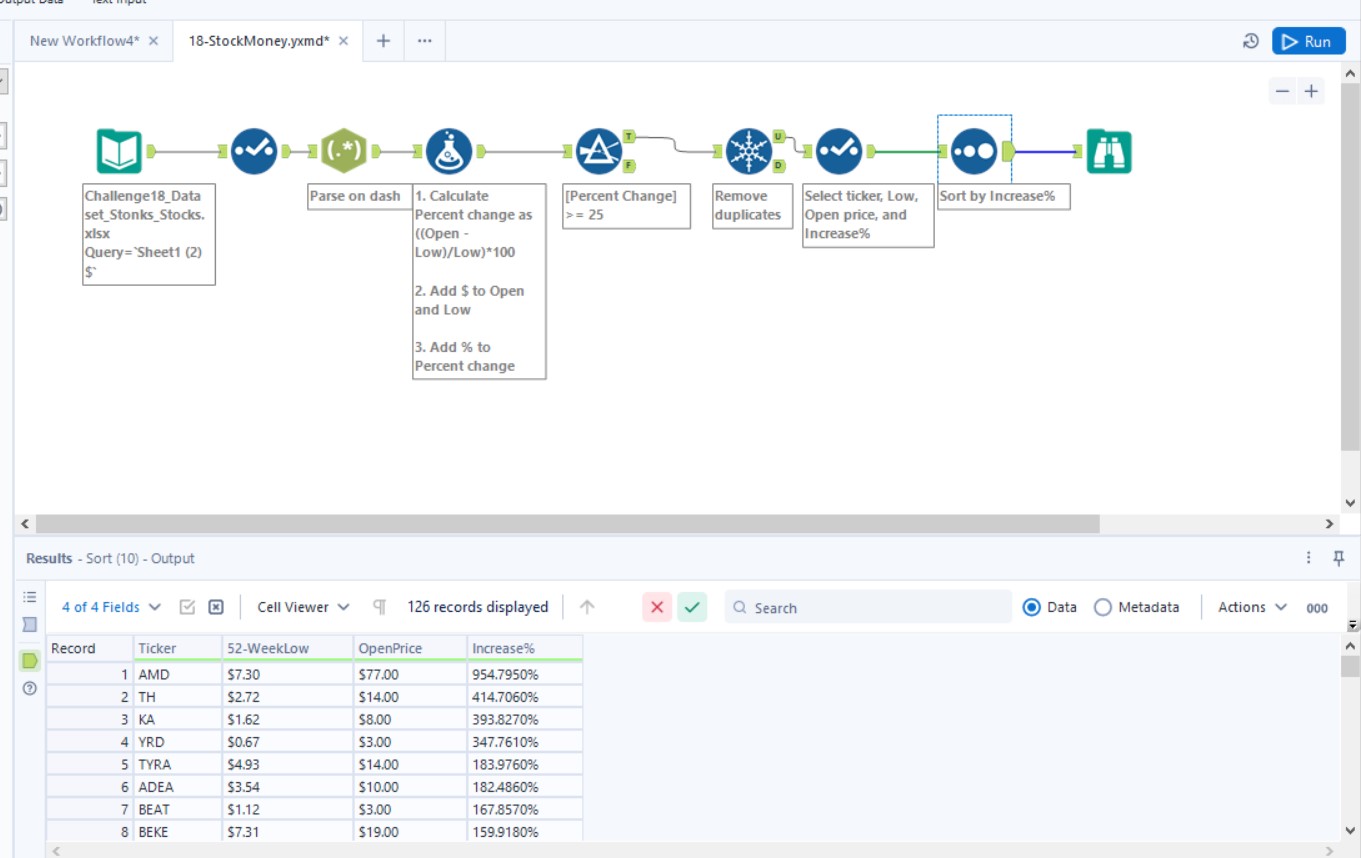Click the Input Data tool icon
The image size is (1361, 858).
point(118,152)
